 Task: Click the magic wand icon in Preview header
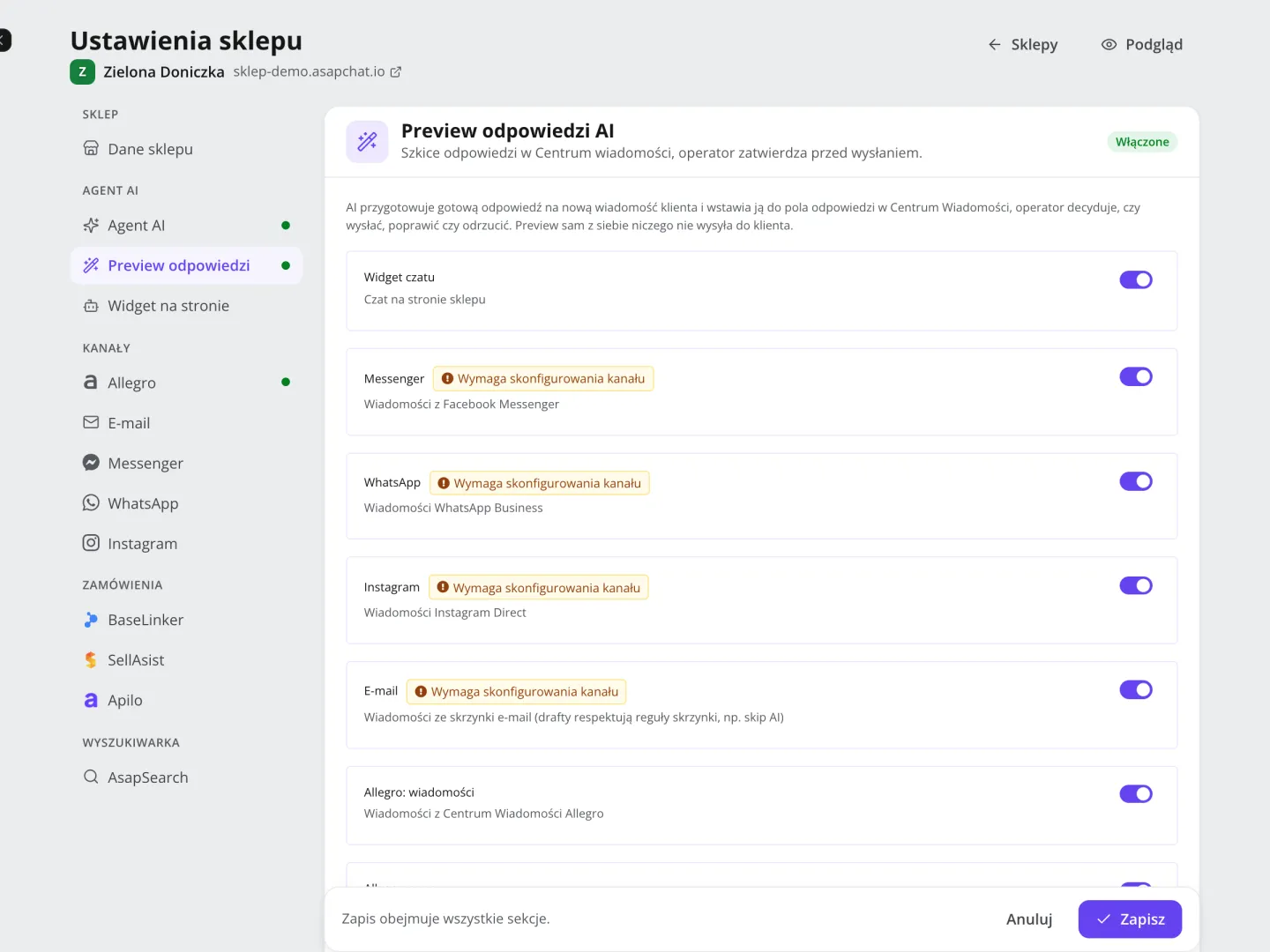(367, 141)
